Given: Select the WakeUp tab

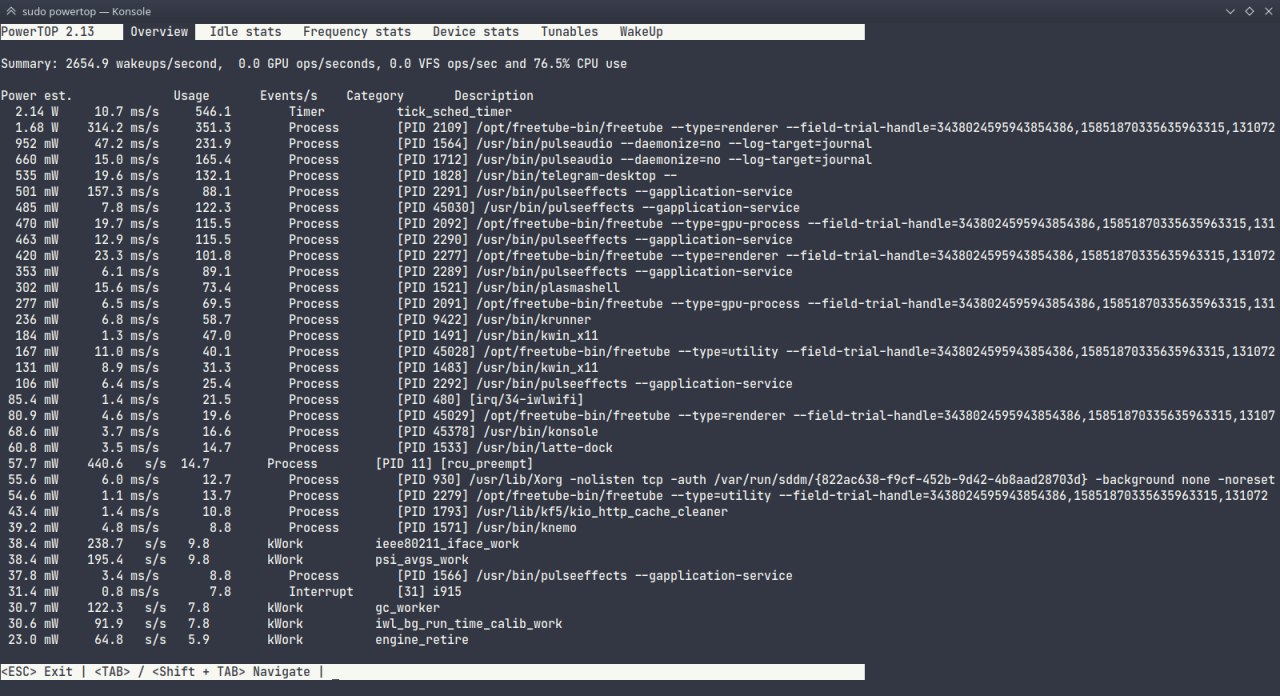Looking at the screenshot, I should tap(641, 32).
